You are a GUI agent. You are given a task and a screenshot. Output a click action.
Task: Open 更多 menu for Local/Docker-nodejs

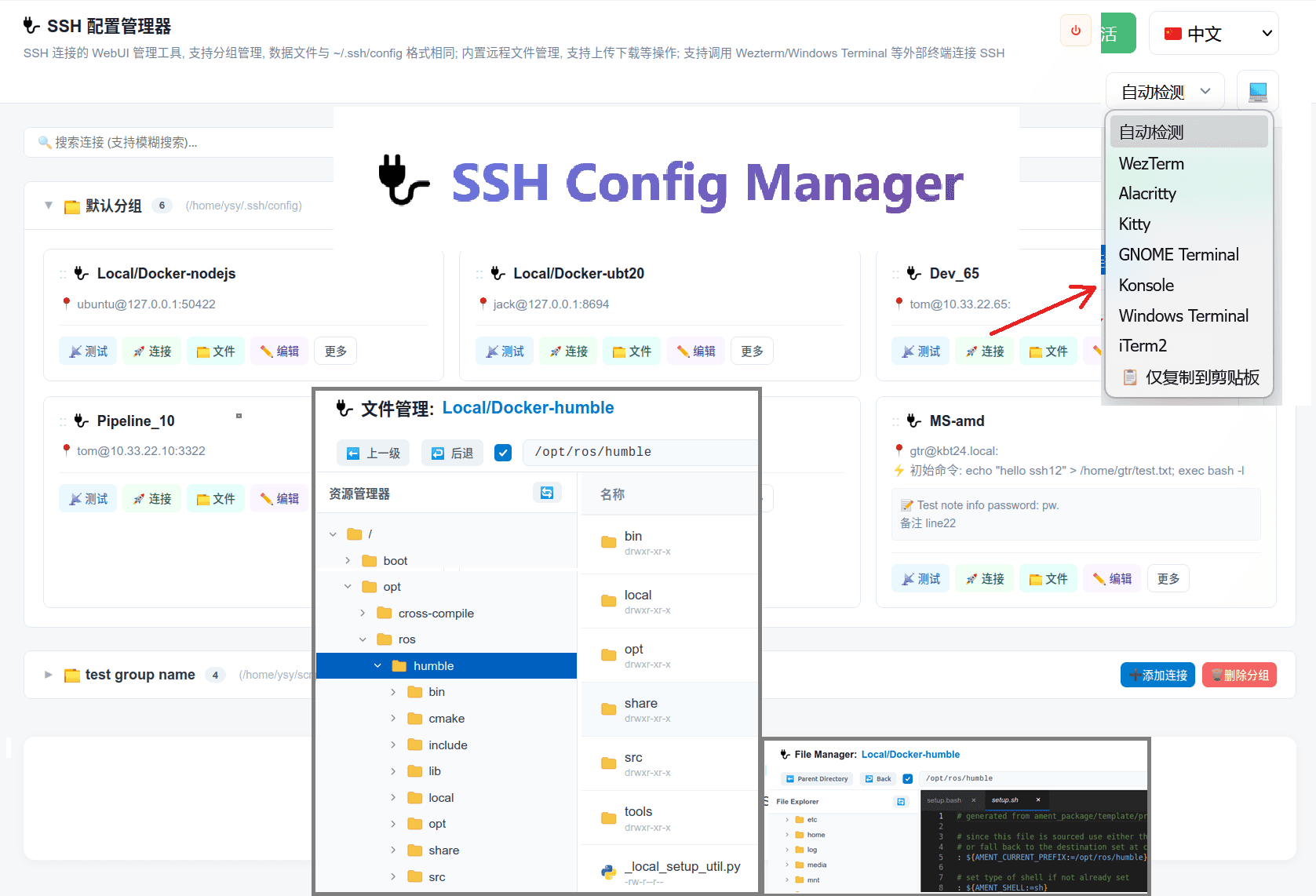(336, 351)
